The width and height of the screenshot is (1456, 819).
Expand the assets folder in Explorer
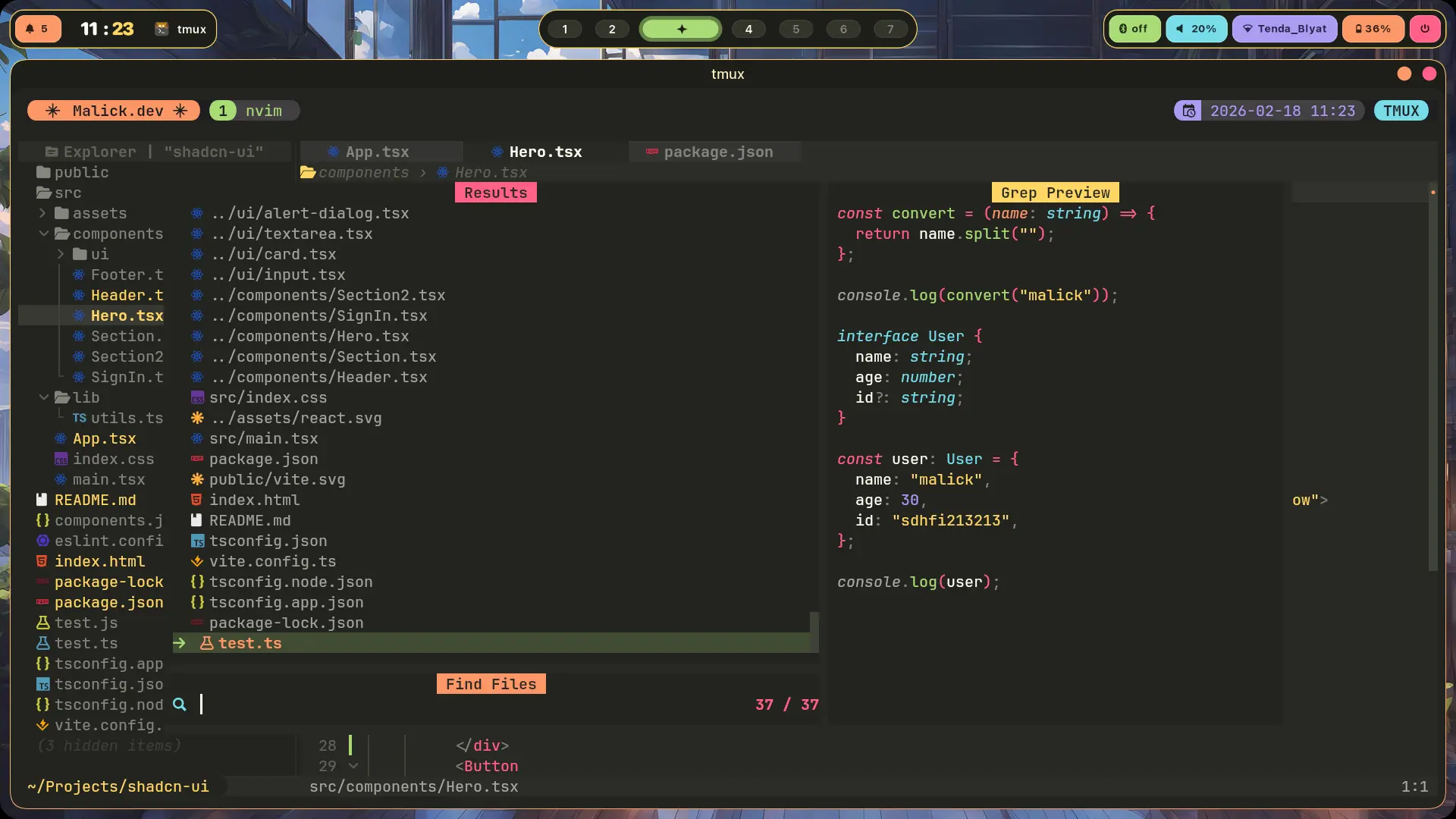(43, 214)
